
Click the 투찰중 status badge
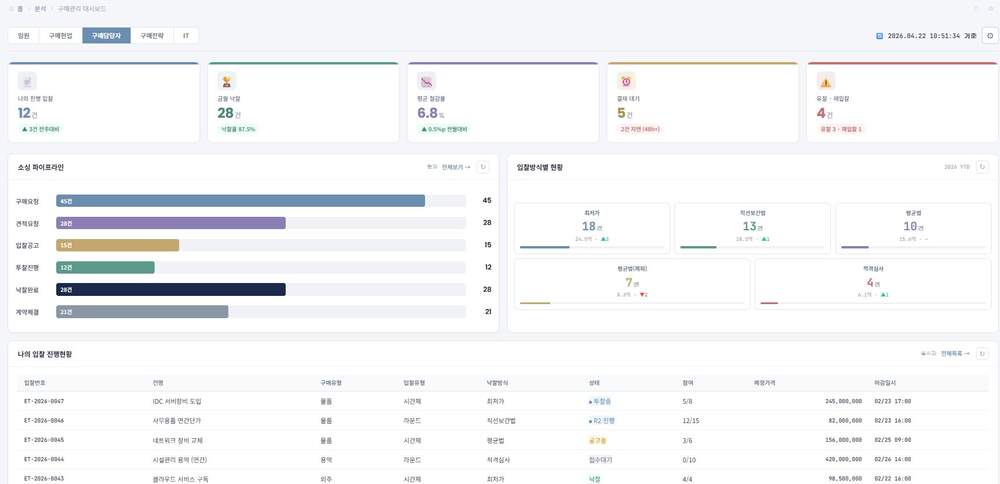click(599, 402)
